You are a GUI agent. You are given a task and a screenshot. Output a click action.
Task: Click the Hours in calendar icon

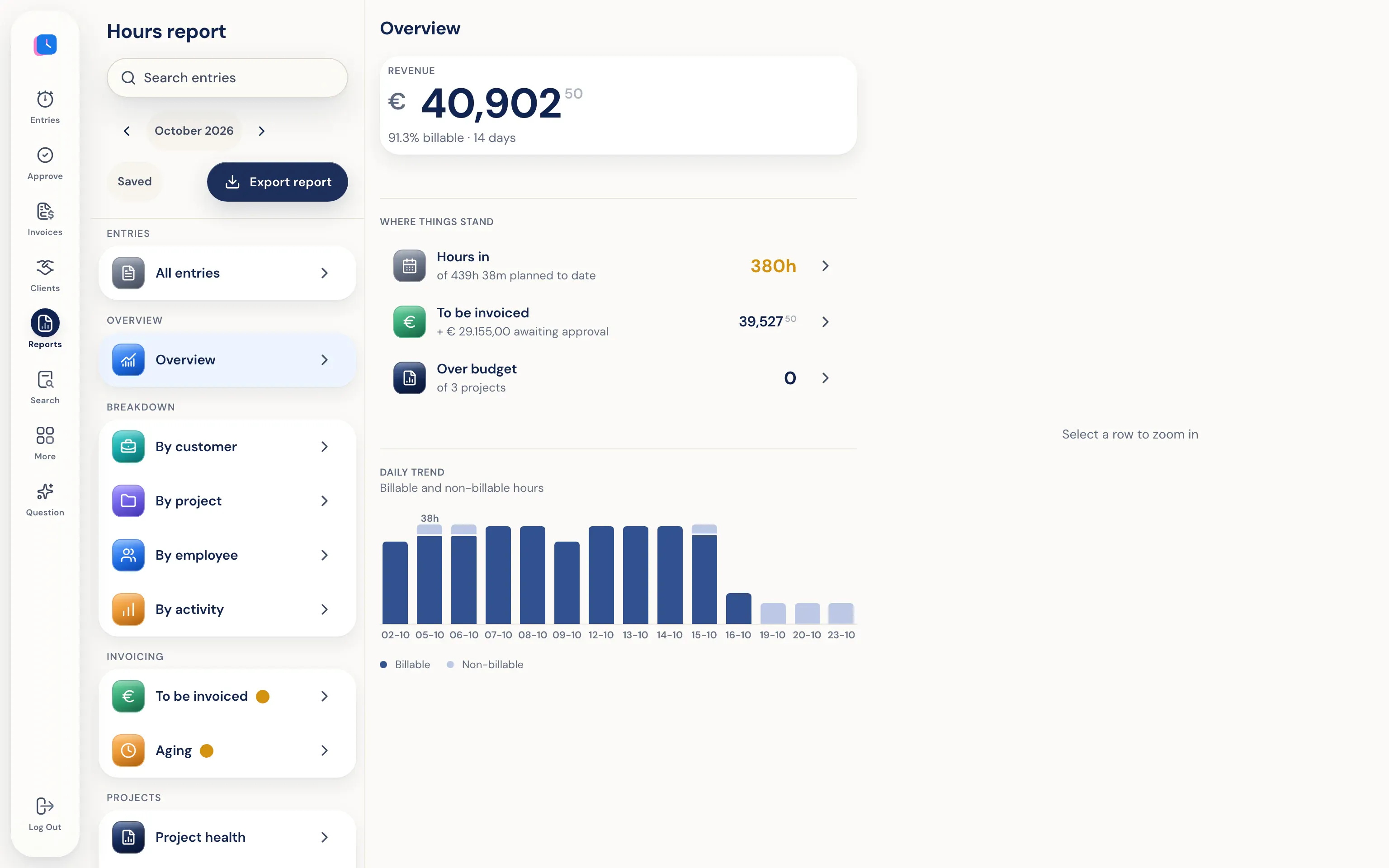coord(409,266)
